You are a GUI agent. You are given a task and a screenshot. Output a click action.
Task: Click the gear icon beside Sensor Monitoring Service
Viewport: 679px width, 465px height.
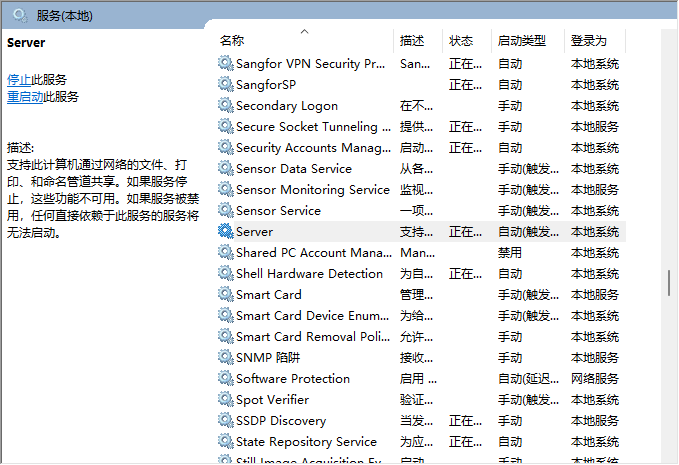point(226,189)
